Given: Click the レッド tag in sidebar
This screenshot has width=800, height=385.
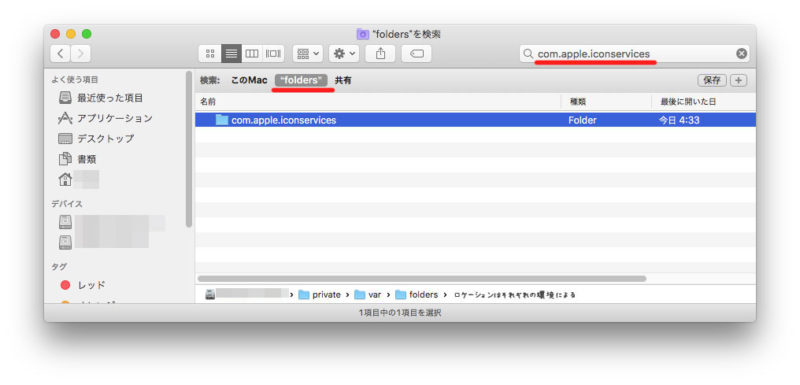Looking at the screenshot, I should [x=83, y=285].
